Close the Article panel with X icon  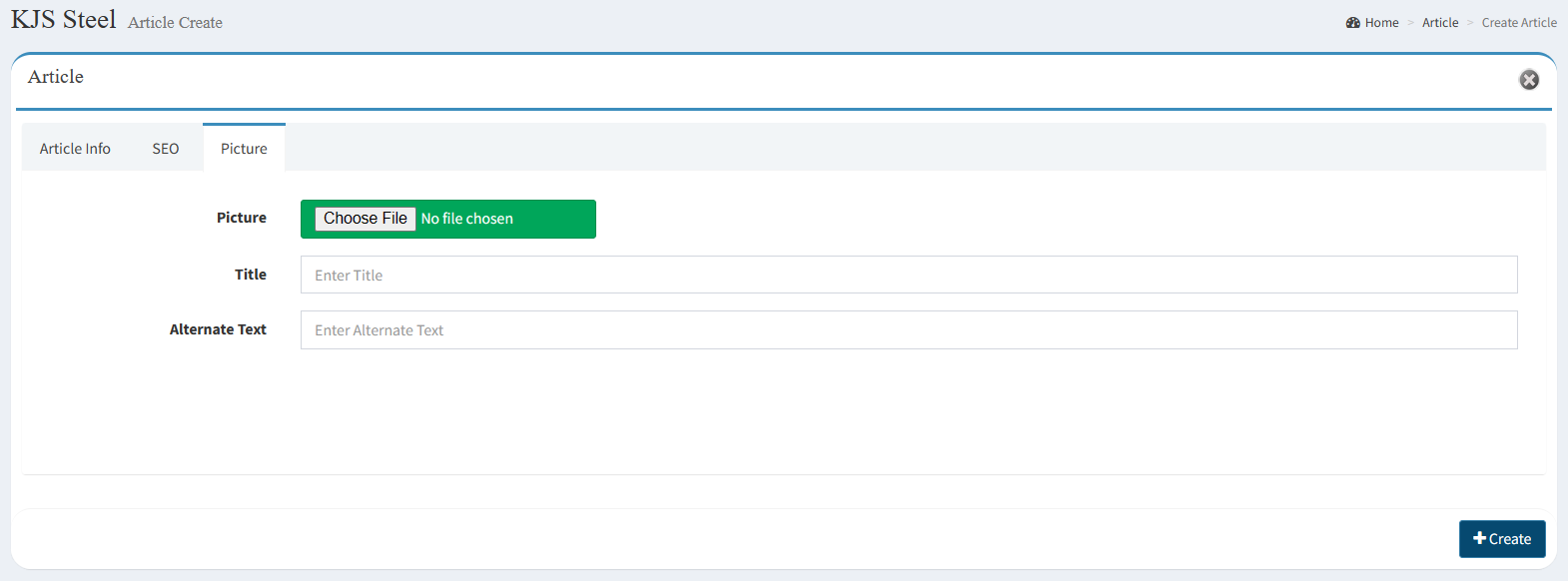point(1529,80)
